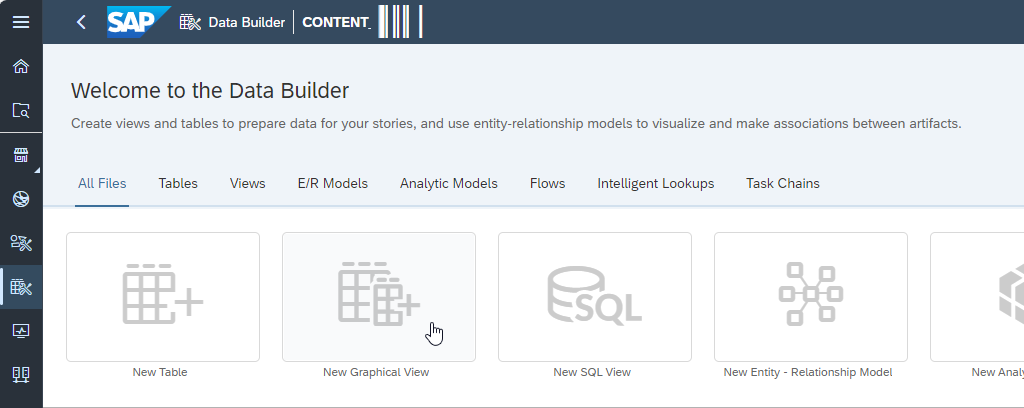The width and height of the screenshot is (1024, 408).
Task: Open Business Builder sidebar icon
Action: point(21,243)
